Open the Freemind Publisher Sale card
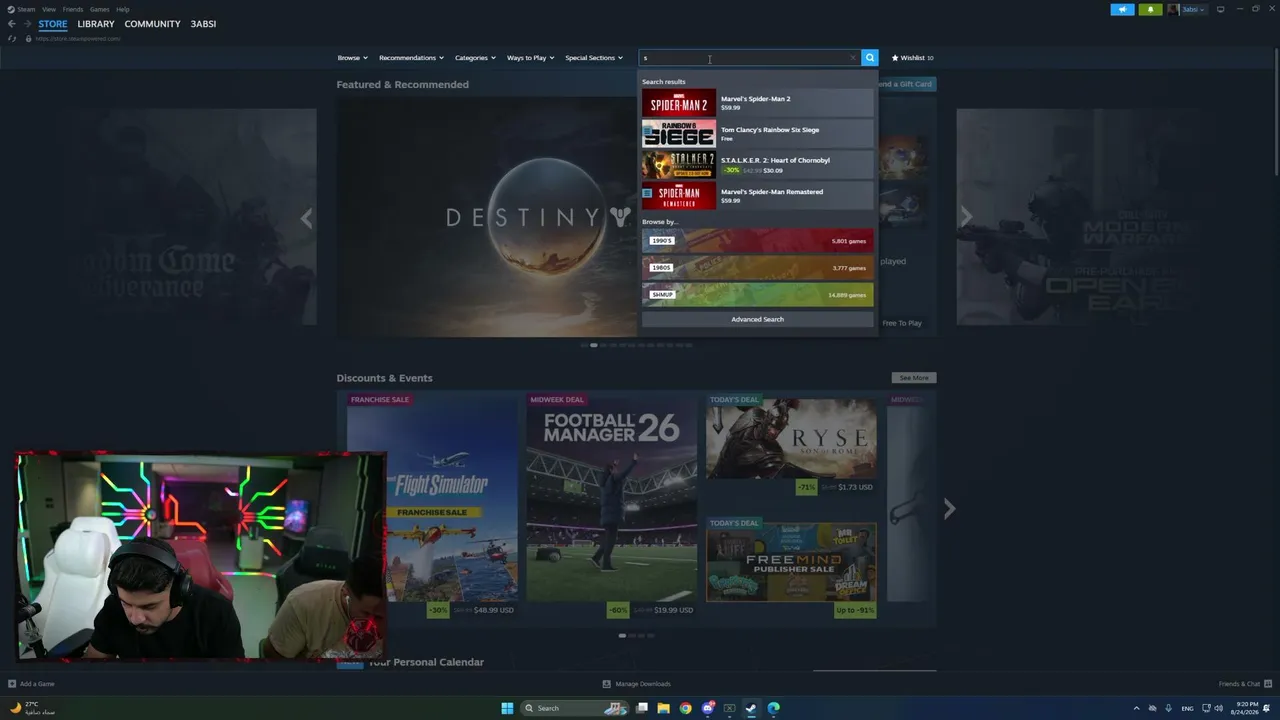 791,567
